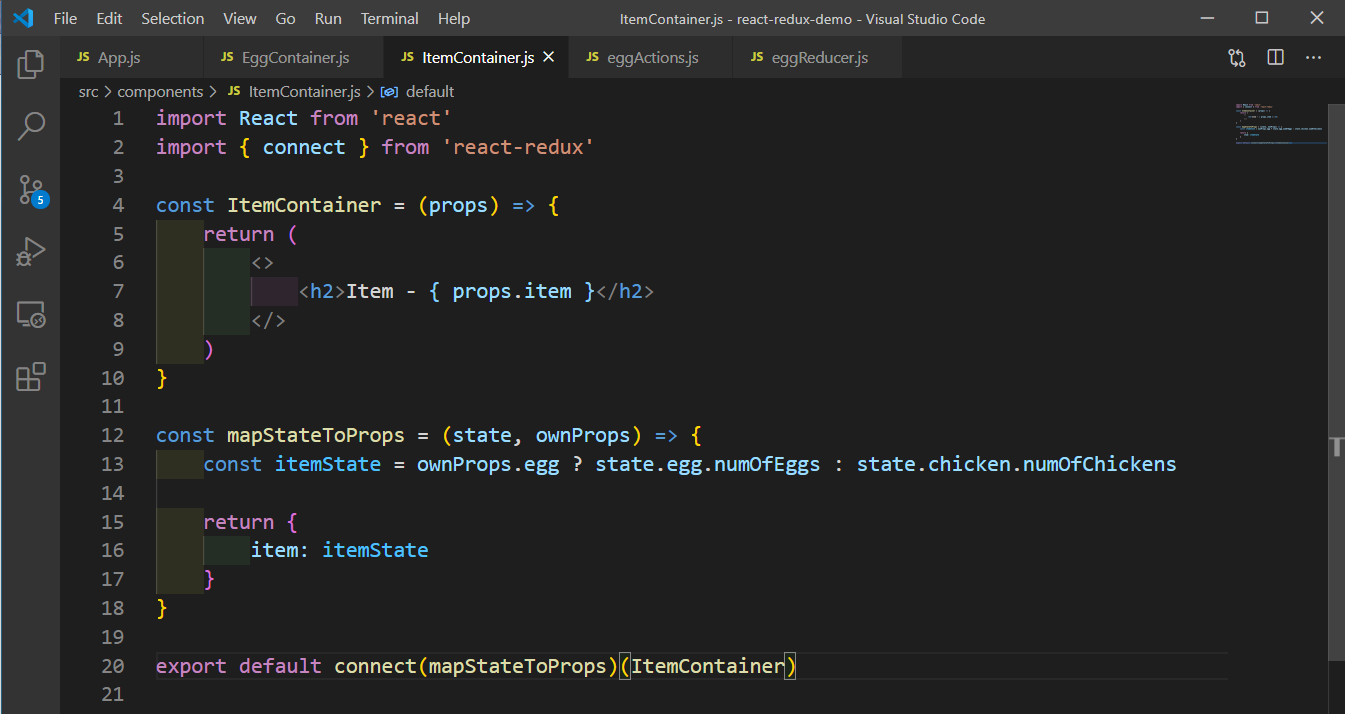Image resolution: width=1345 pixels, height=714 pixels.
Task: Click 'mapStateToProps' declaration on line 12
Action: pos(316,435)
